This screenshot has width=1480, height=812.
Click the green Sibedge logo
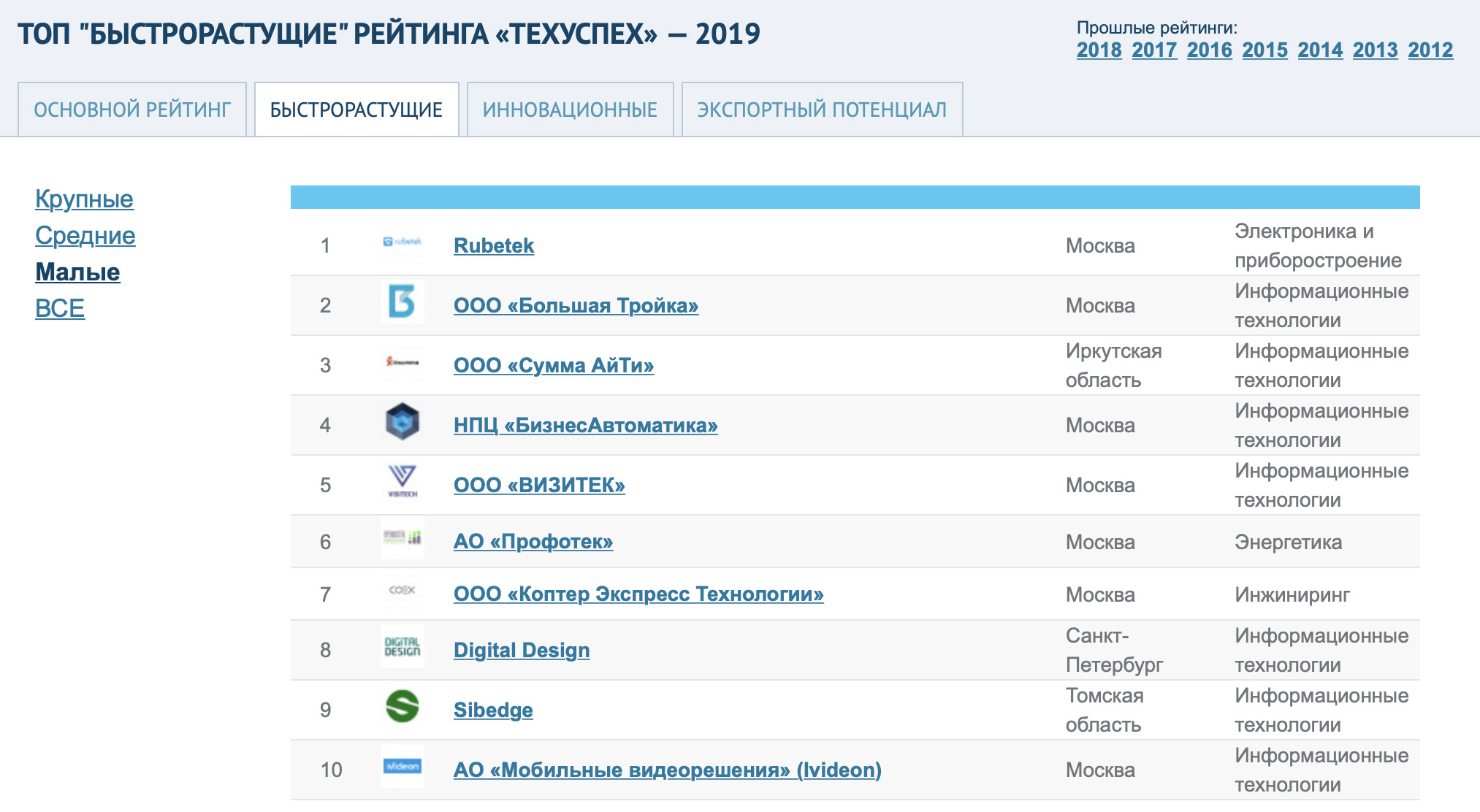click(x=403, y=706)
